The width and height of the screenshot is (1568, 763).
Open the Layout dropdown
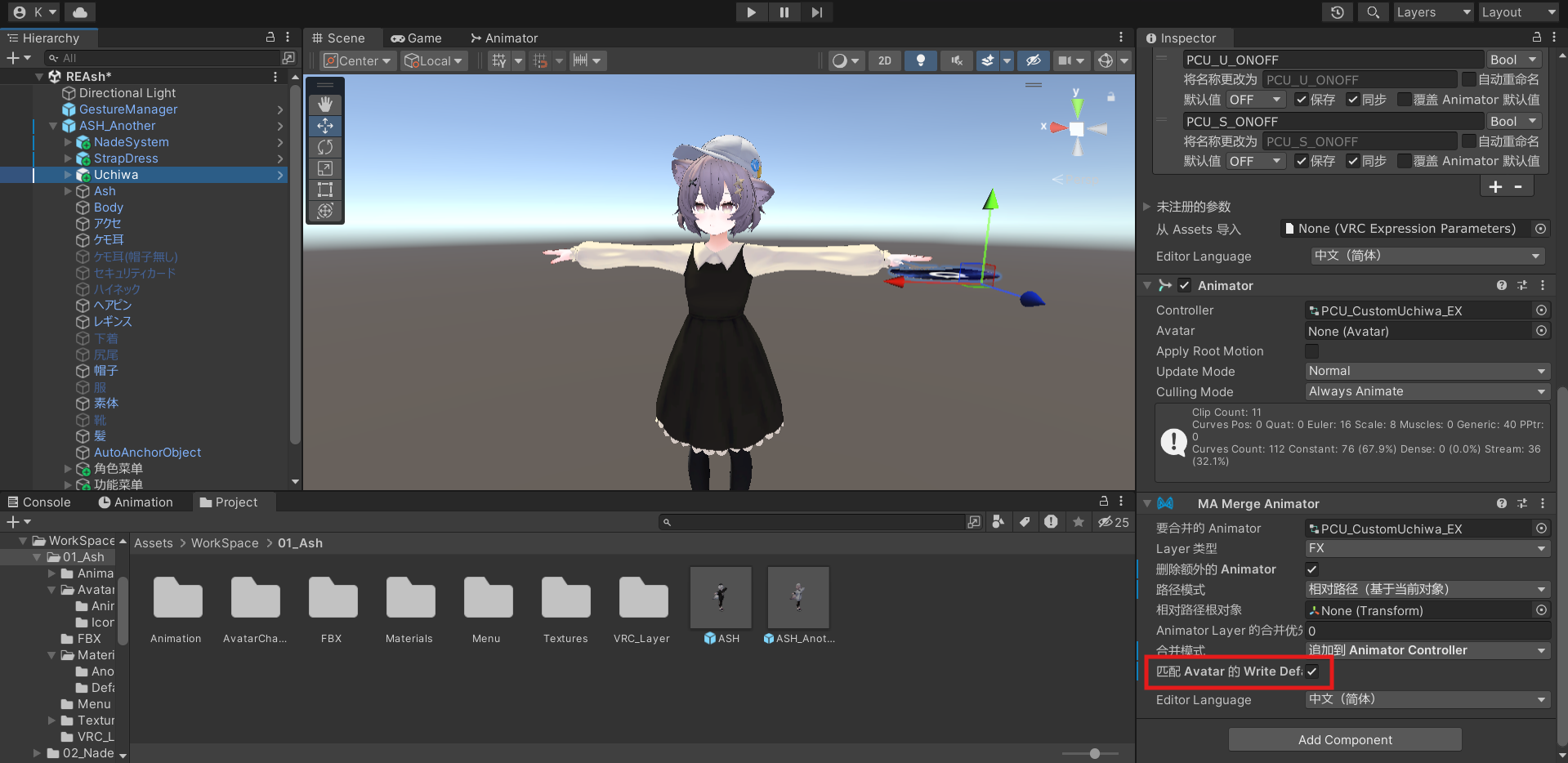(x=1517, y=12)
